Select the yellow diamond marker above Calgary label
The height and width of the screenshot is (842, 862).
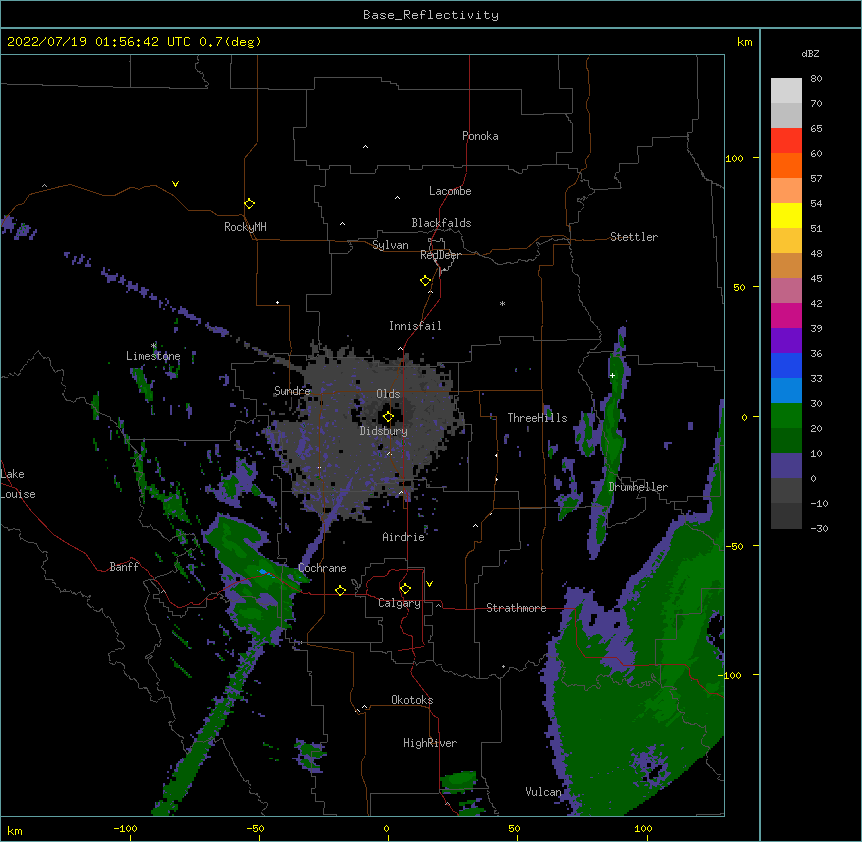tap(405, 589)
